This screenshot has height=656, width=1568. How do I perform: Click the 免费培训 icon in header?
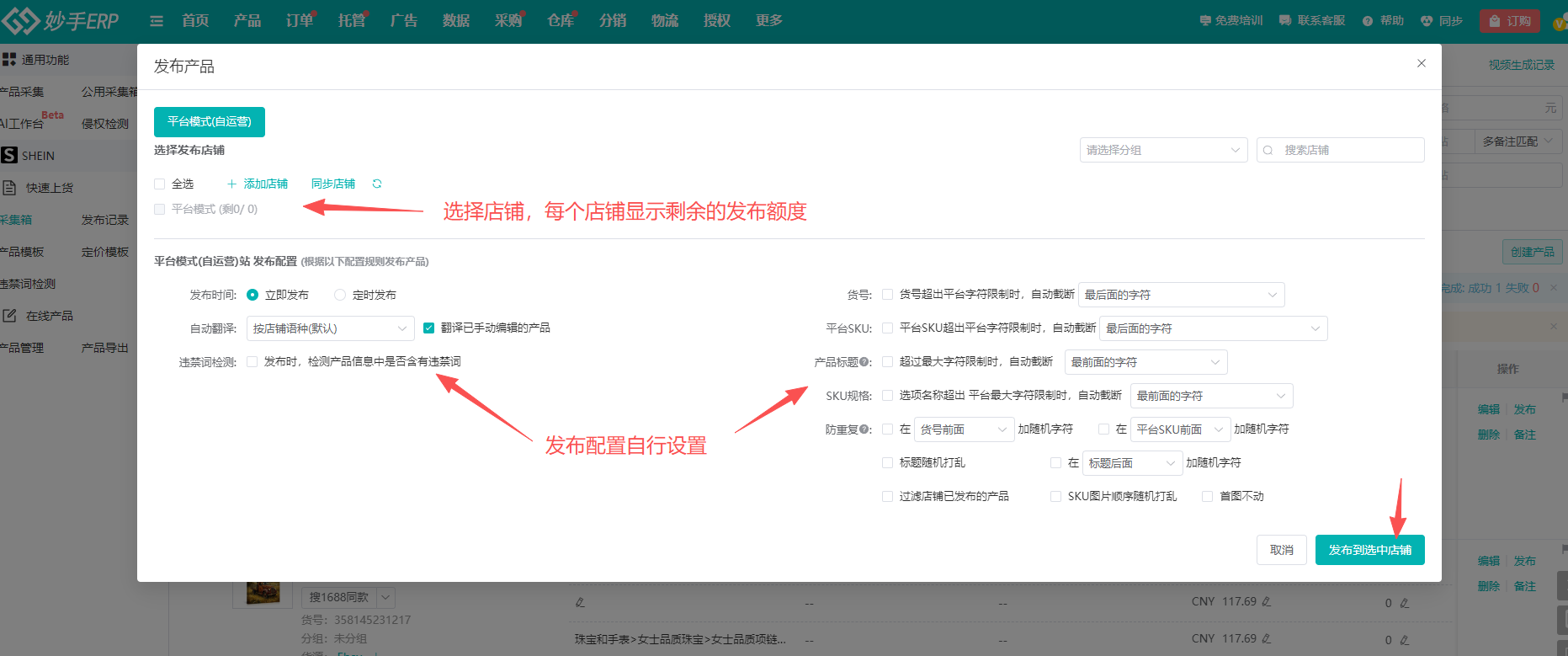click(x=1205, y=21)
